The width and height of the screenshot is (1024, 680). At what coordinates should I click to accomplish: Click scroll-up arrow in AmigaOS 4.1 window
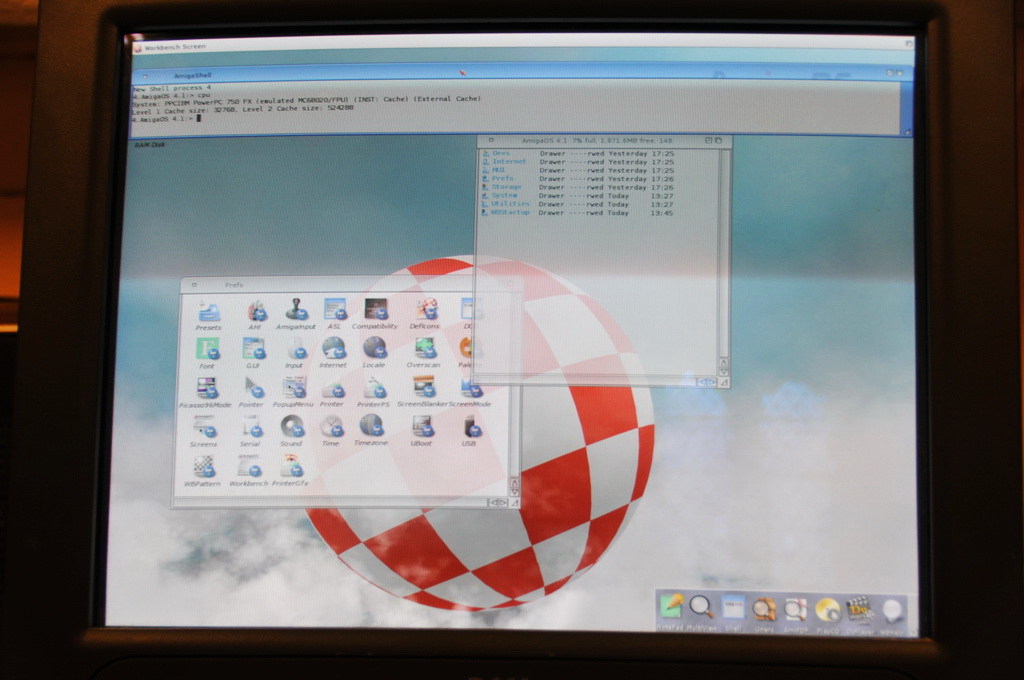[x=724, y=362]
